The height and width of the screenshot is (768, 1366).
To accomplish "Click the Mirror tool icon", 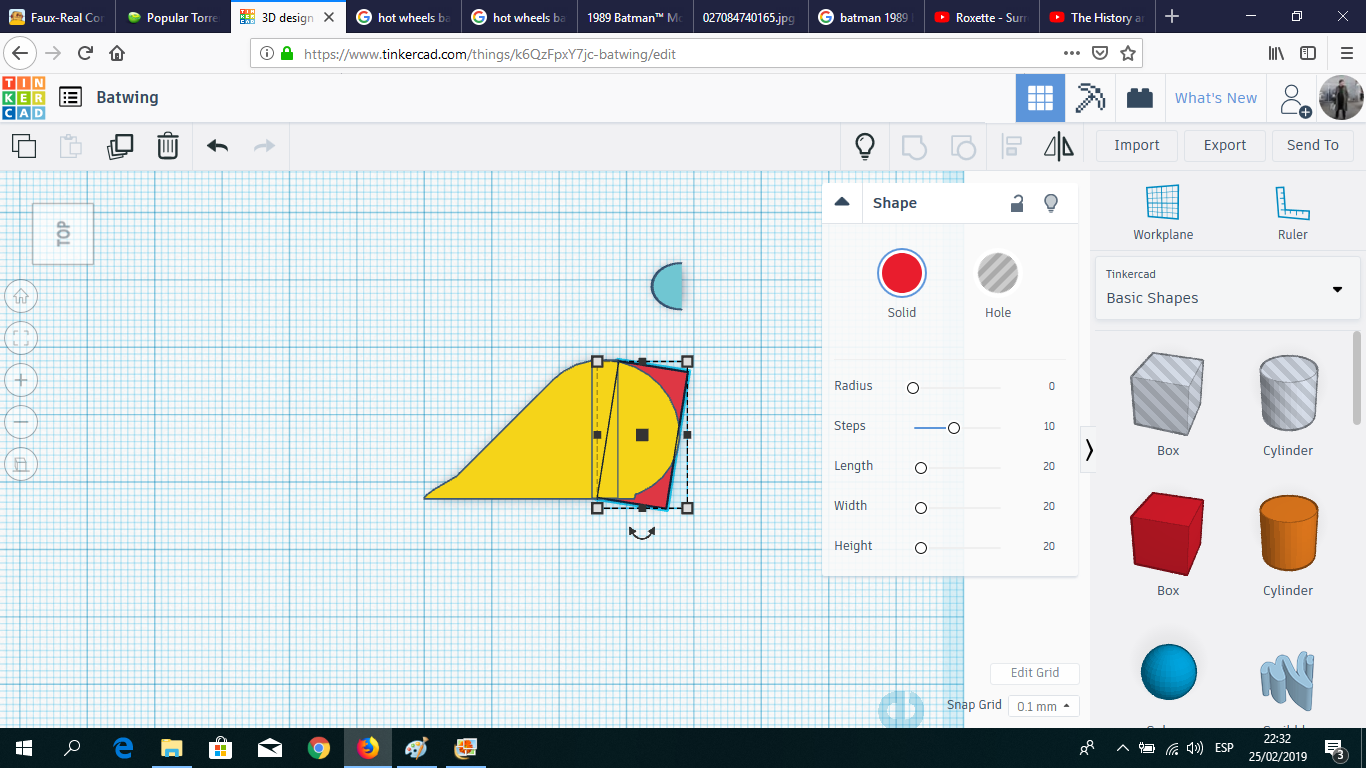I will (x=1059, y=146).
